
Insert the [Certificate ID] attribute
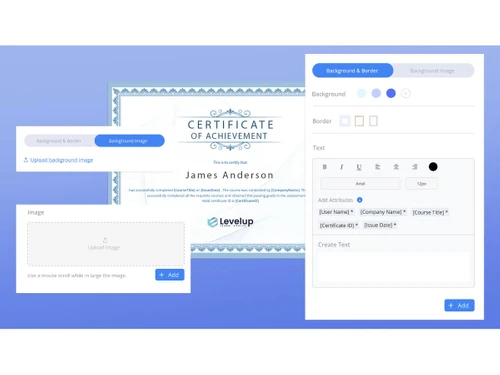[339, 225]
